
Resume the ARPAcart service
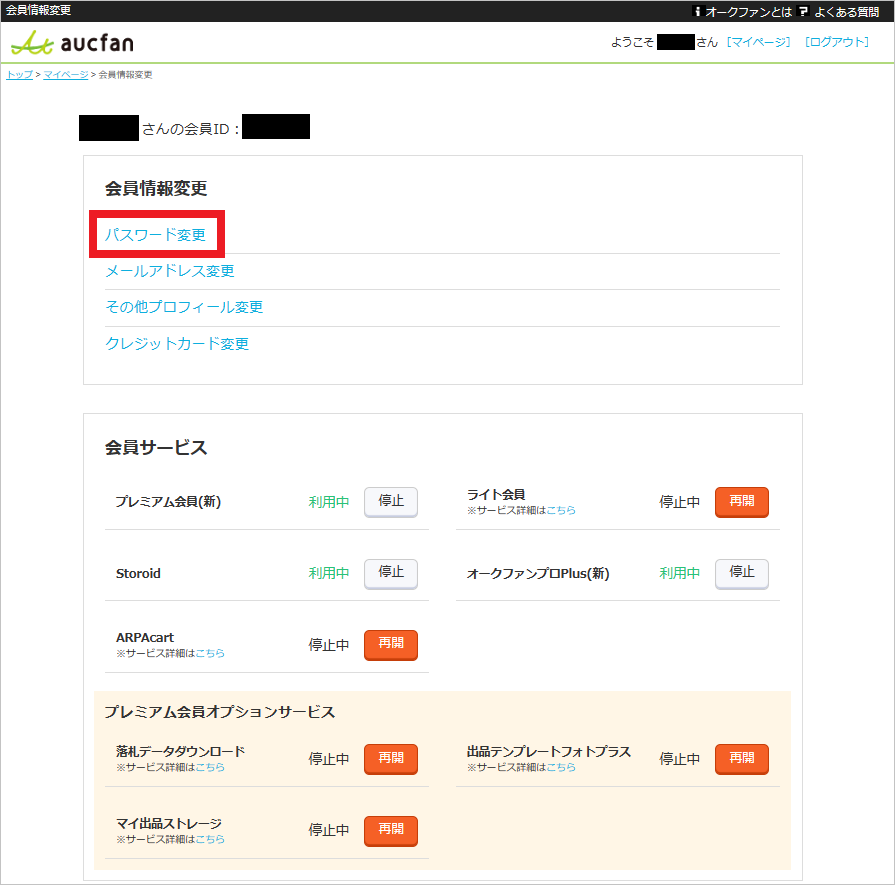pyautogui.click(x=391, y=645)
